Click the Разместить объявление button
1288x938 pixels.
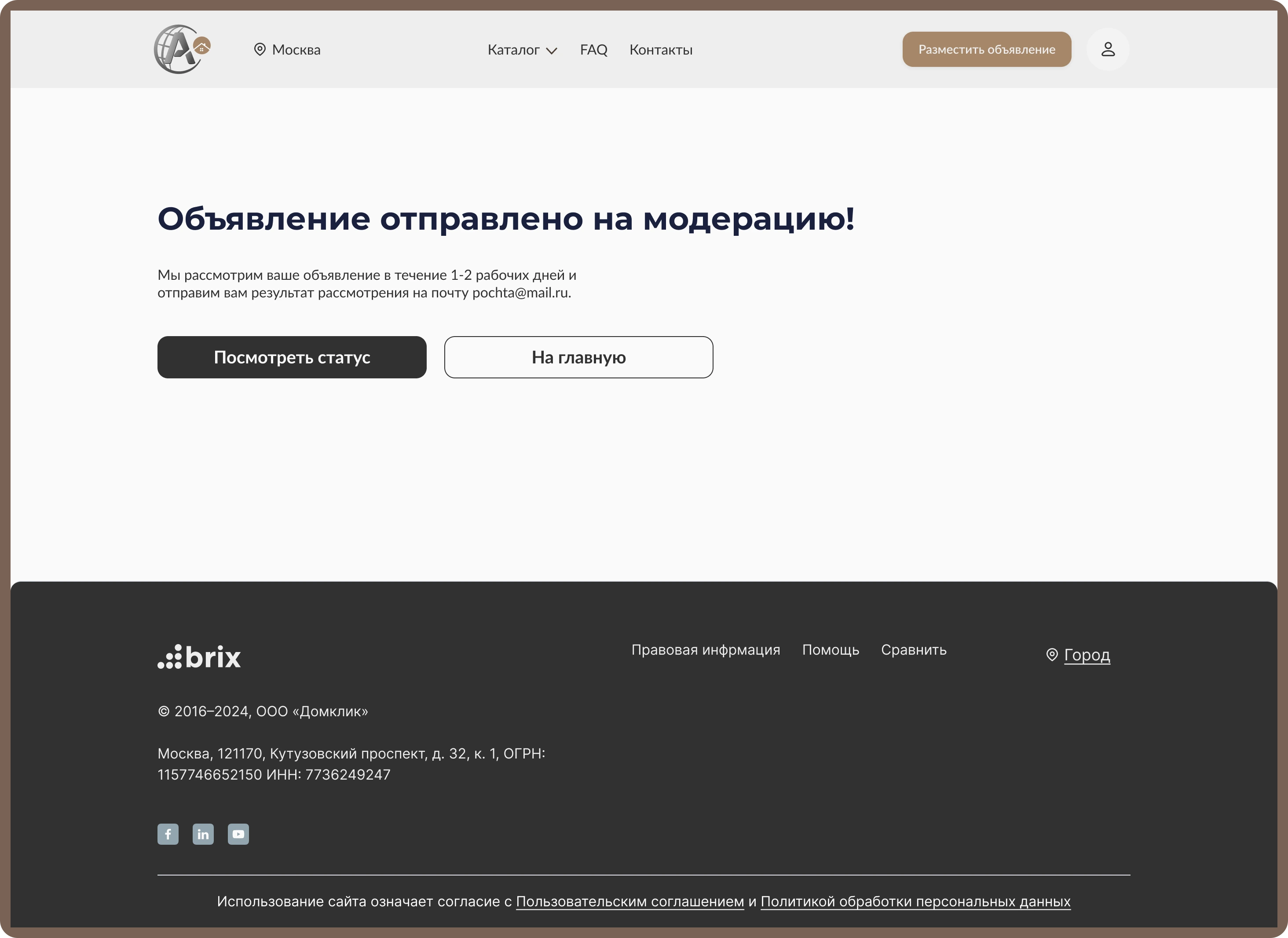(x=986, y=49)
